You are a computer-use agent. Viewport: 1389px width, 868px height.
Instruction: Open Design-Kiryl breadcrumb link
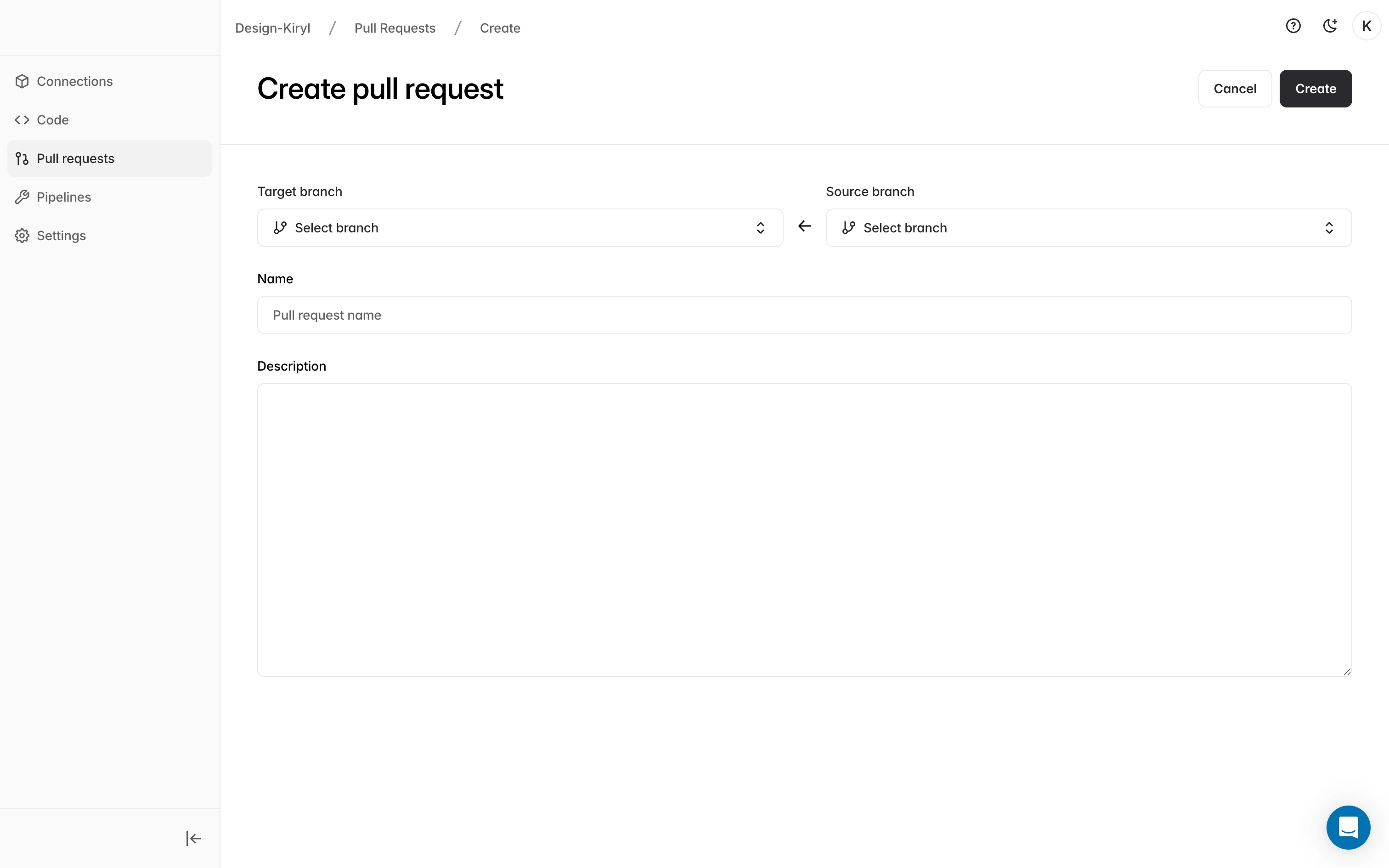point(273,28)
